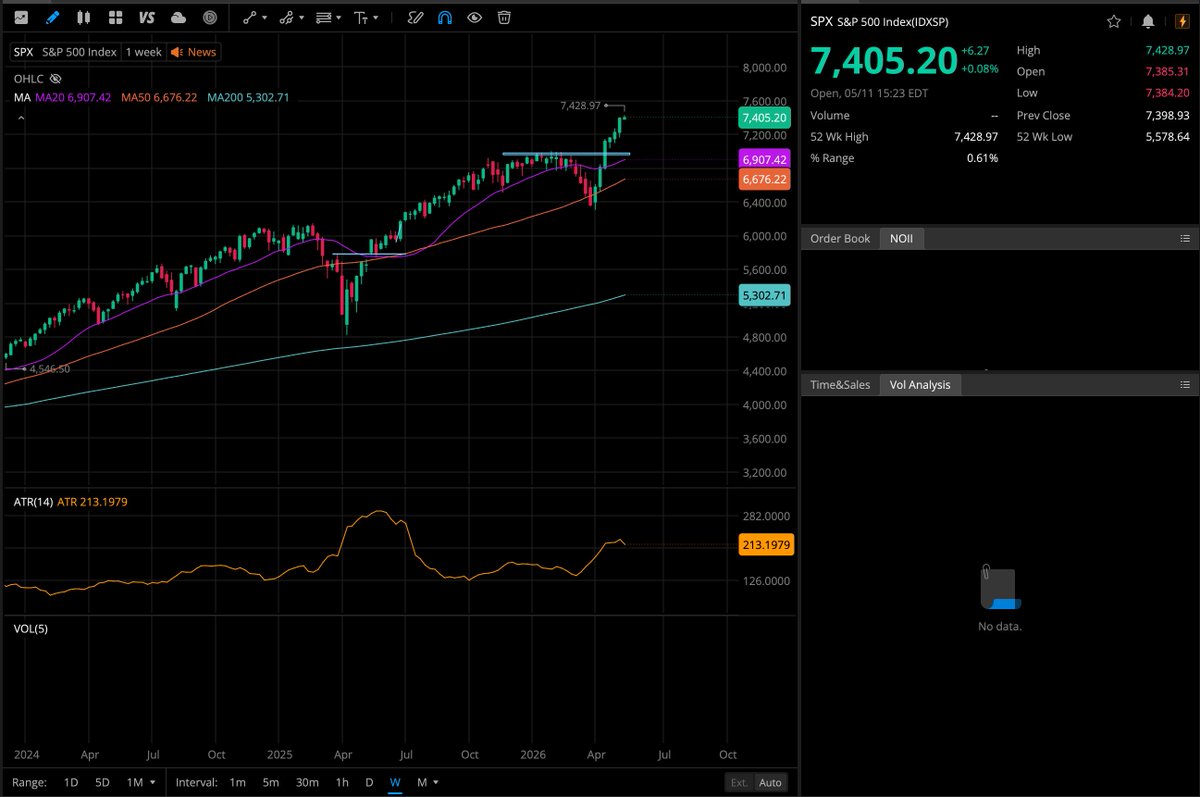
Task: Click the ATR(14) indicator label
Action: pos(33,501)
